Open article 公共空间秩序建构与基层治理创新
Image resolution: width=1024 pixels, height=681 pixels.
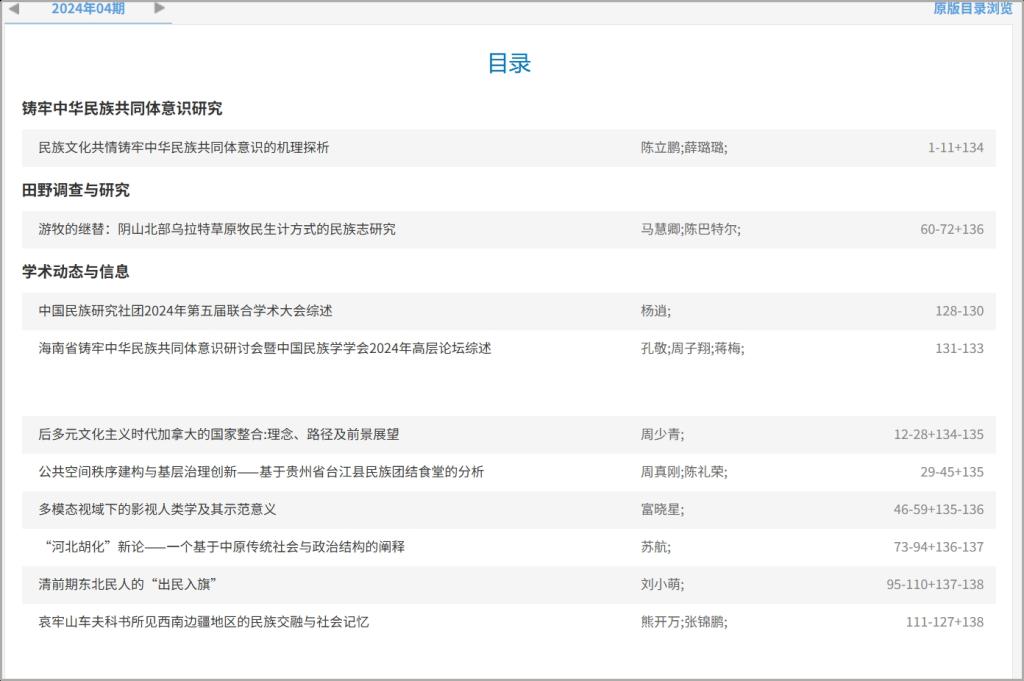(261, 472)
